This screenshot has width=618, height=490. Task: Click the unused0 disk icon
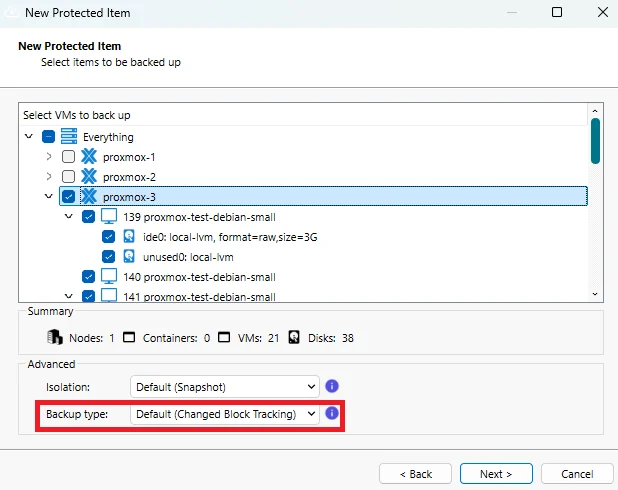pyautogui.click(x=129, y=257)
